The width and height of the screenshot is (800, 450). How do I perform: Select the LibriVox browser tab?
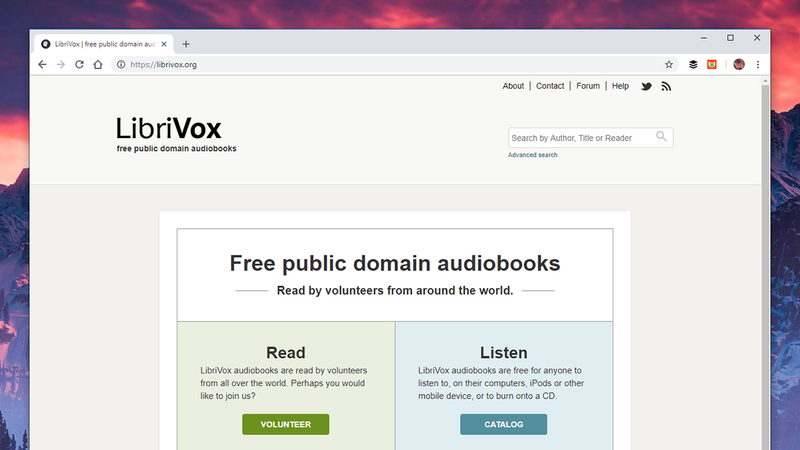click(x=104, y=44)
